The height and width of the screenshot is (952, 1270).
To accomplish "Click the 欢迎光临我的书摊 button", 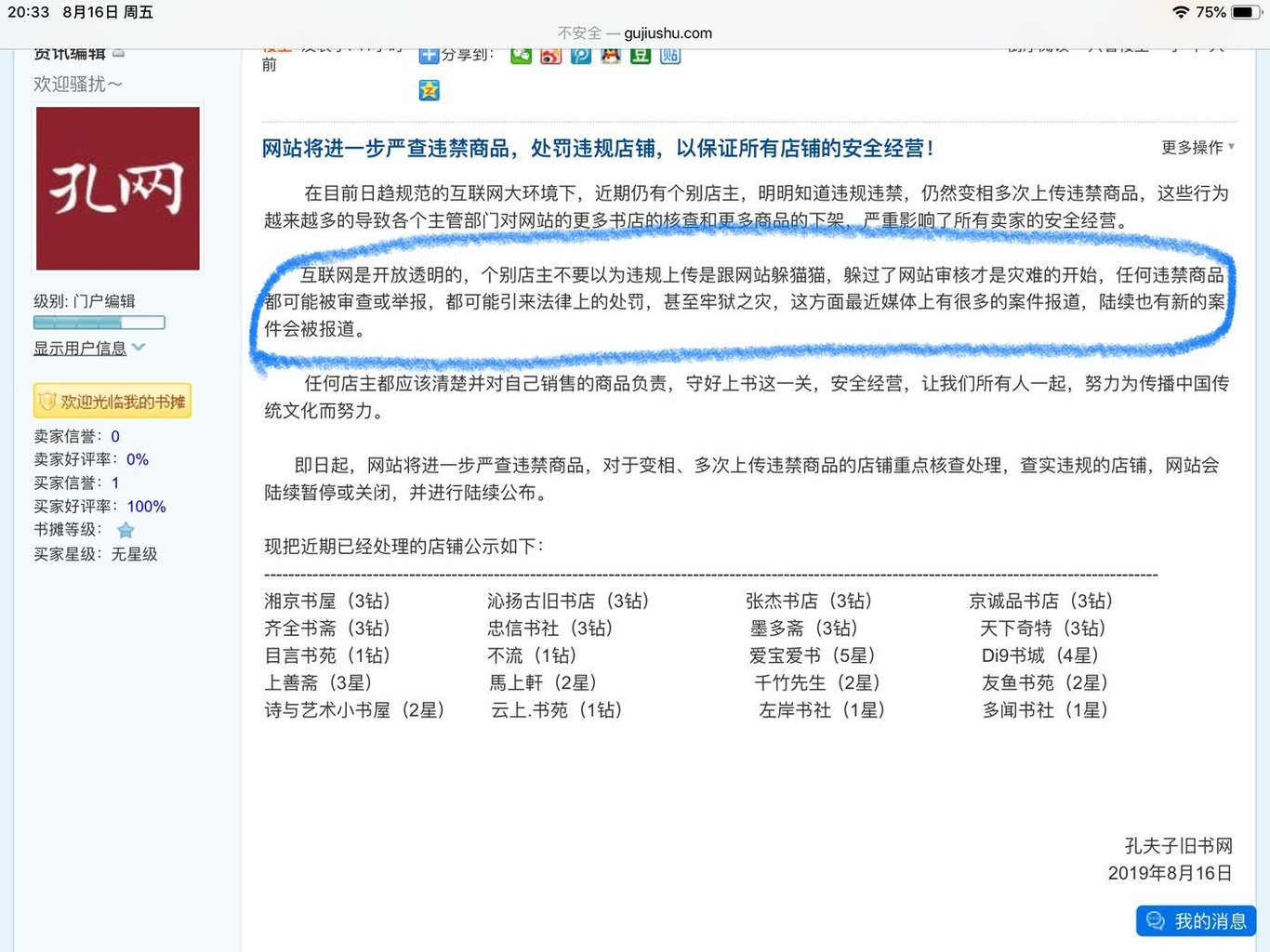I will [x=112, y=401].
